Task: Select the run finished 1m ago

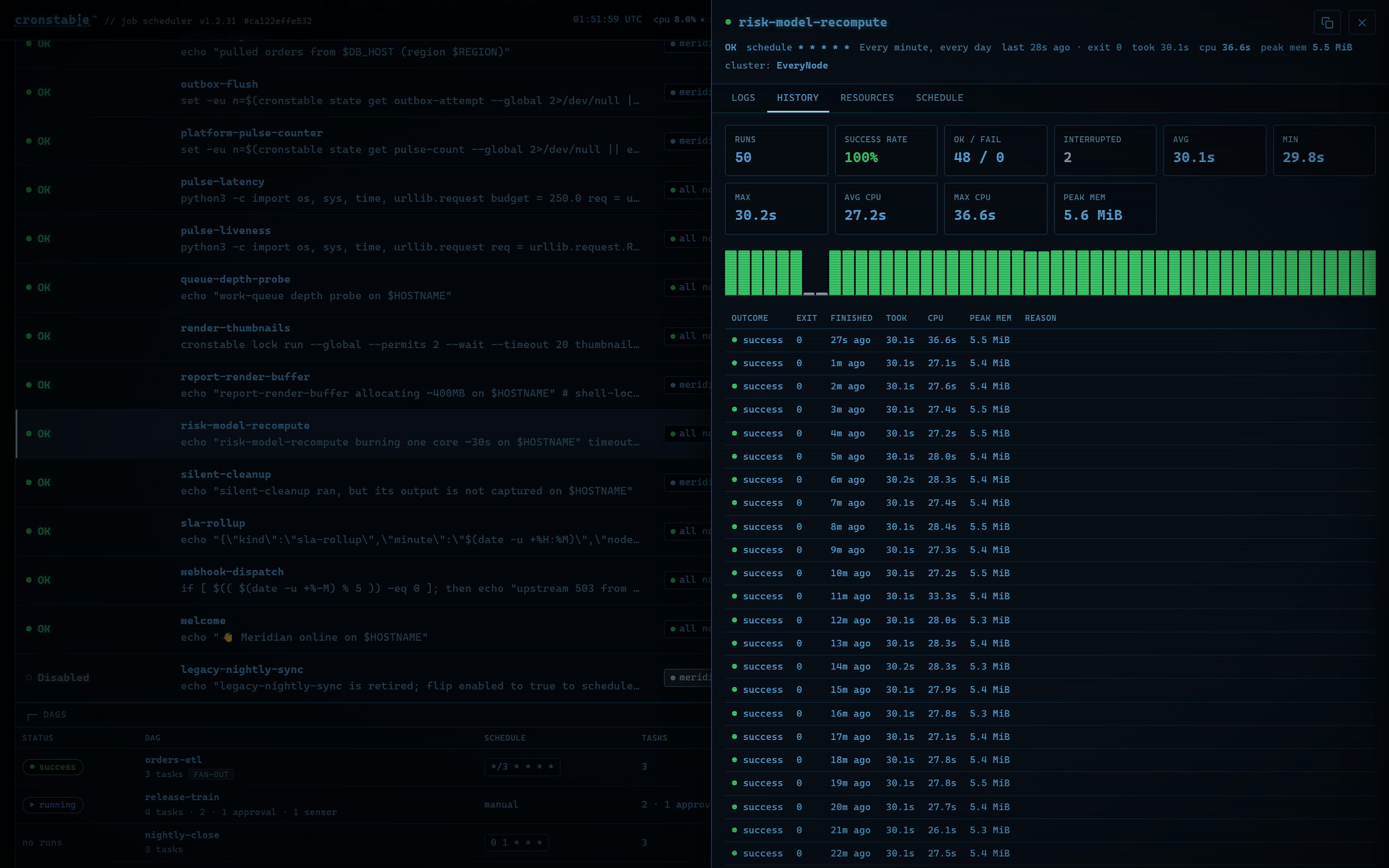Action: tap(1050, 363)
